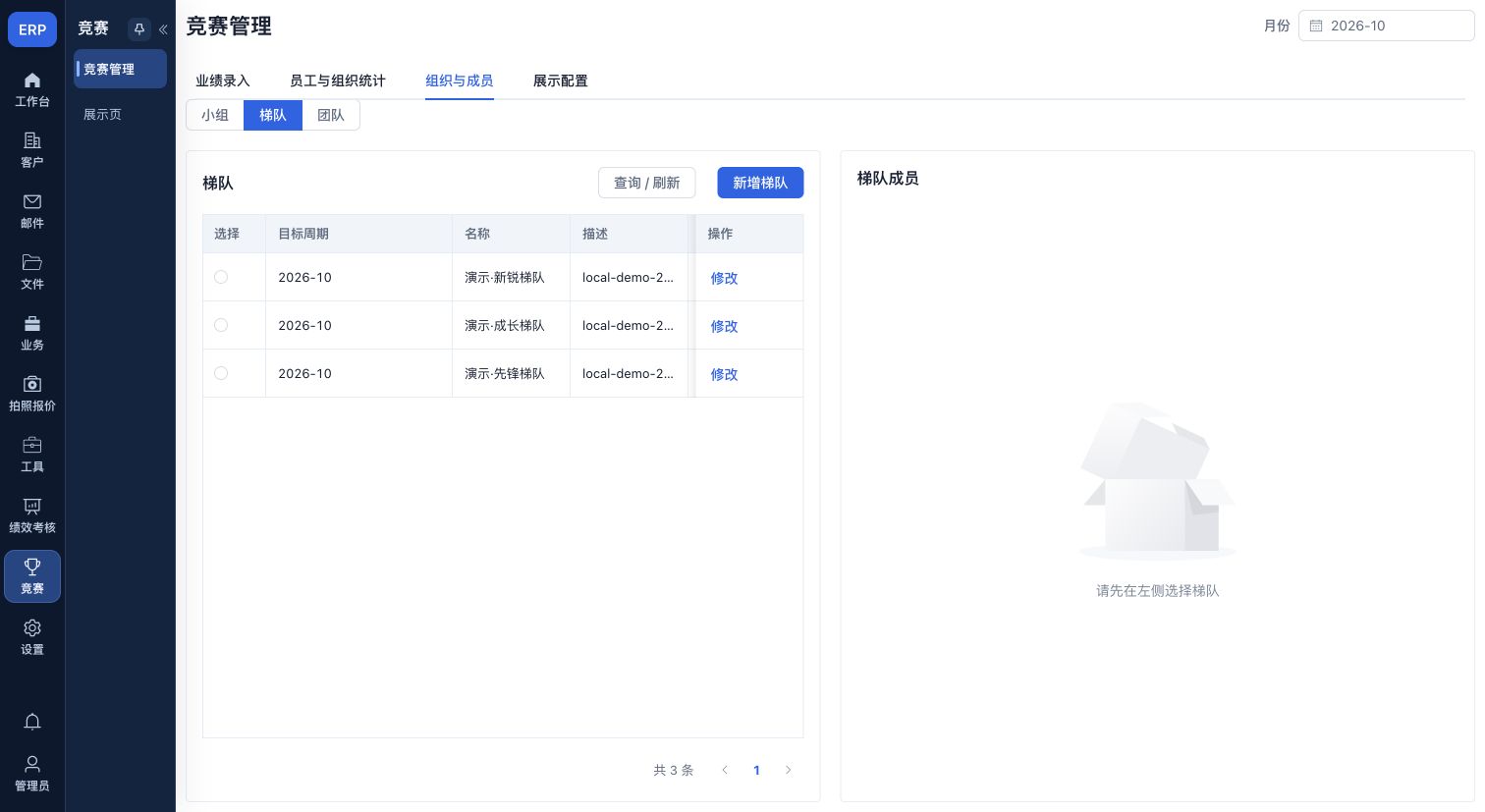
Task: Select the 小组 segment
Action: coord(215,115)
